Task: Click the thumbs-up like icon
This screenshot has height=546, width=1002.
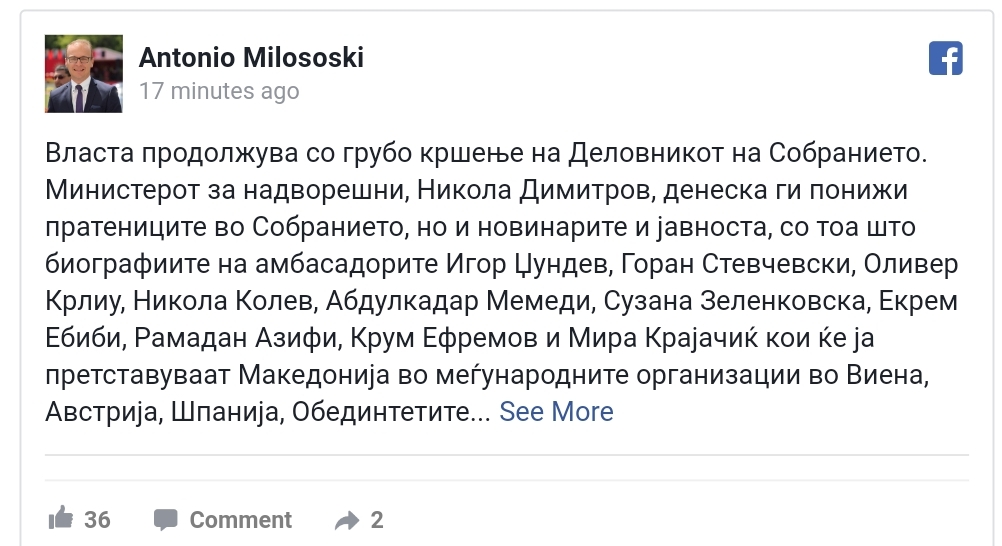Action: point(61,518)
